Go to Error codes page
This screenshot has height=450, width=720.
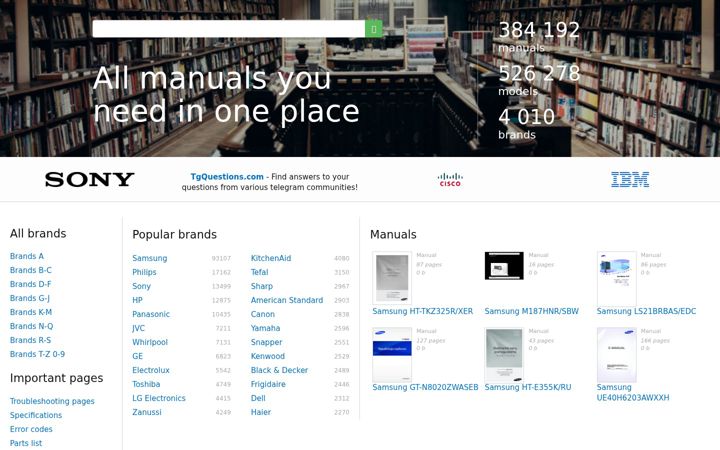coord(31,429)
